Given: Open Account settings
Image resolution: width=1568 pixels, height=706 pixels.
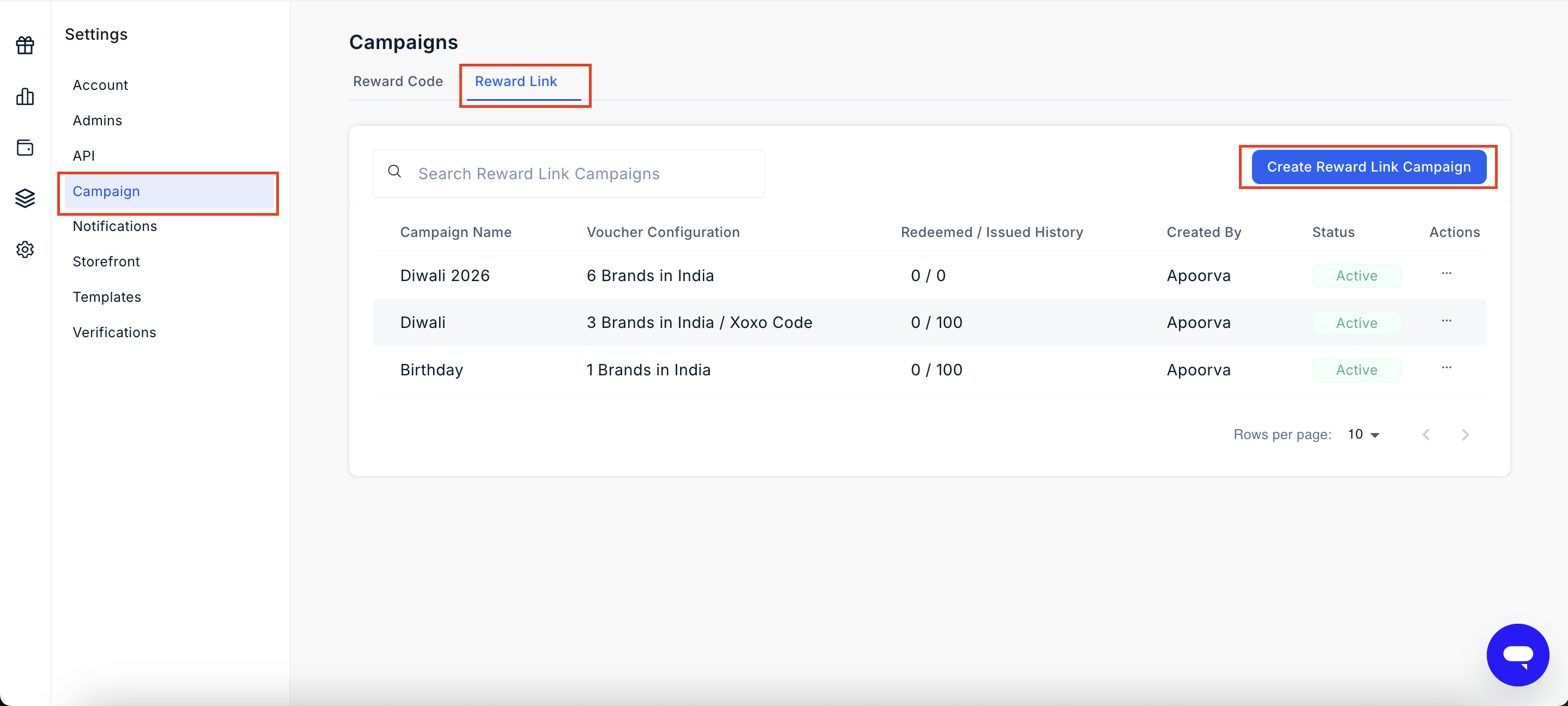Looking at the screenshot, I should click(x=100, y=85).
